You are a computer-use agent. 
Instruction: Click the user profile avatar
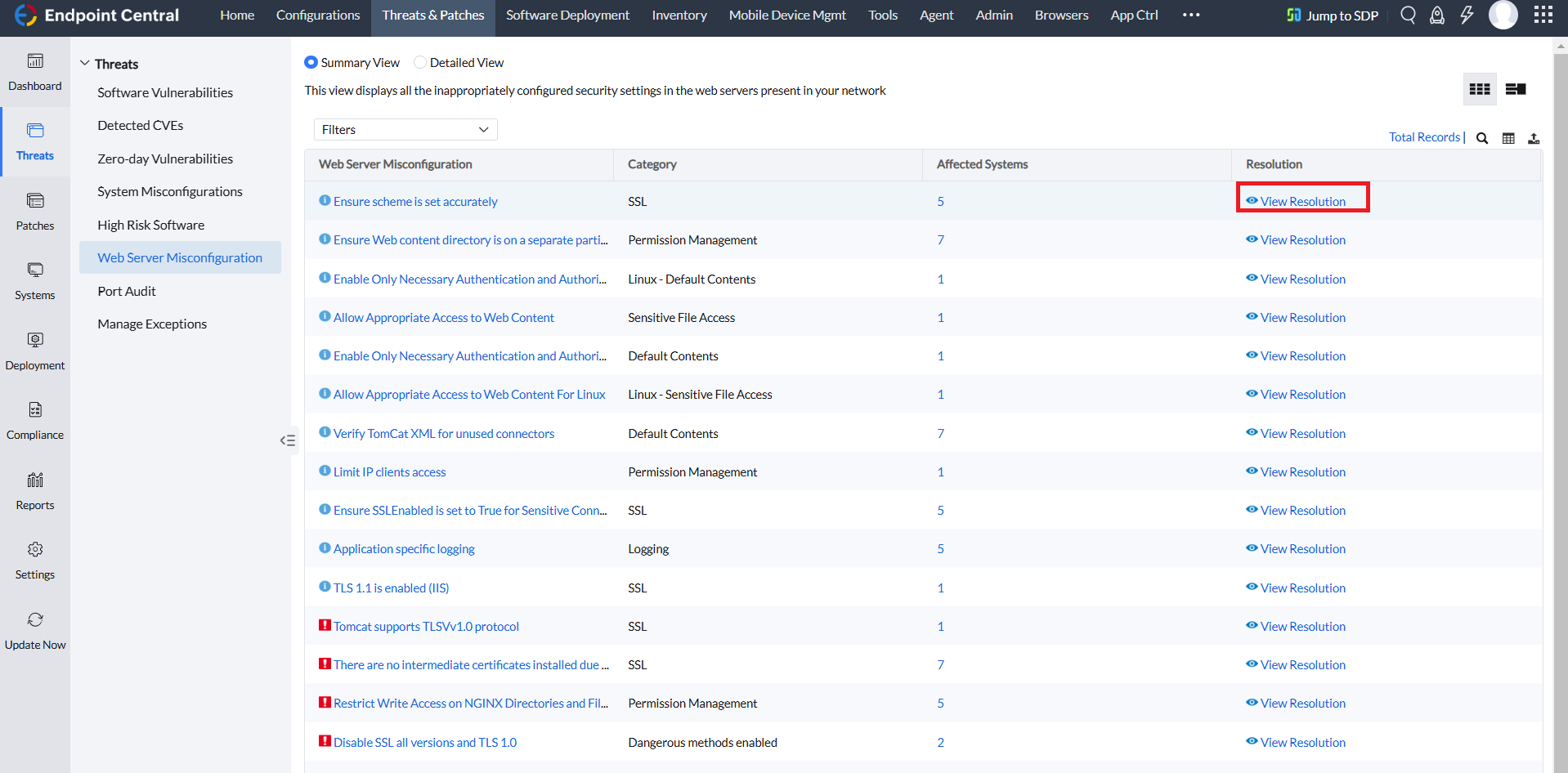tap(1503, 16)
